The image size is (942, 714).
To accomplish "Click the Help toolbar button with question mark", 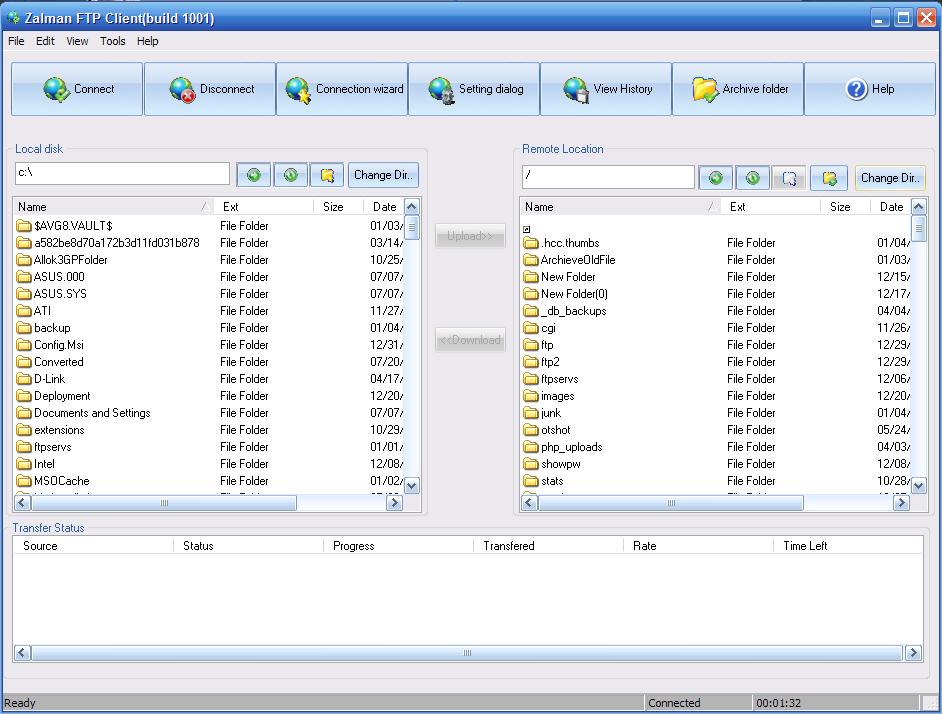I will (870, 89).
